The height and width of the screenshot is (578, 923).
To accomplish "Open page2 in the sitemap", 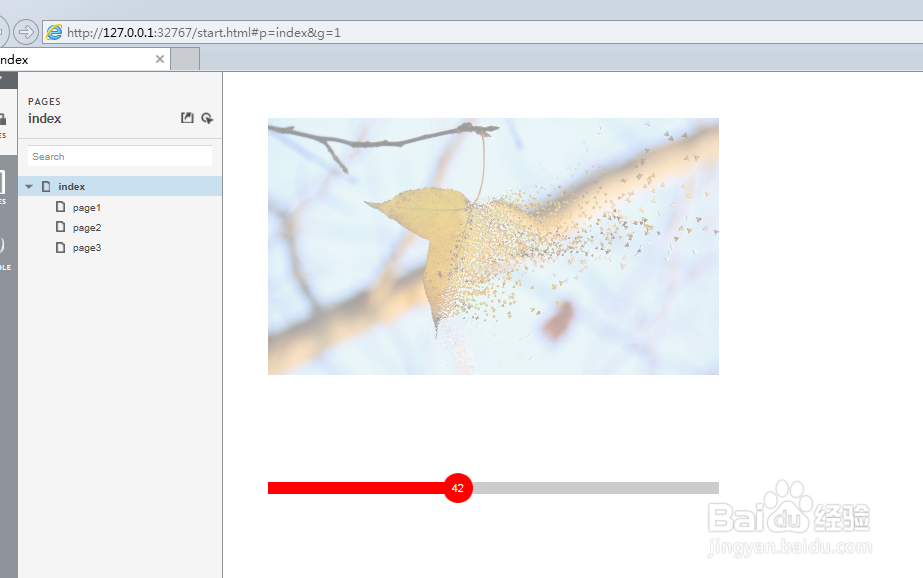I will tap(87, 228).
